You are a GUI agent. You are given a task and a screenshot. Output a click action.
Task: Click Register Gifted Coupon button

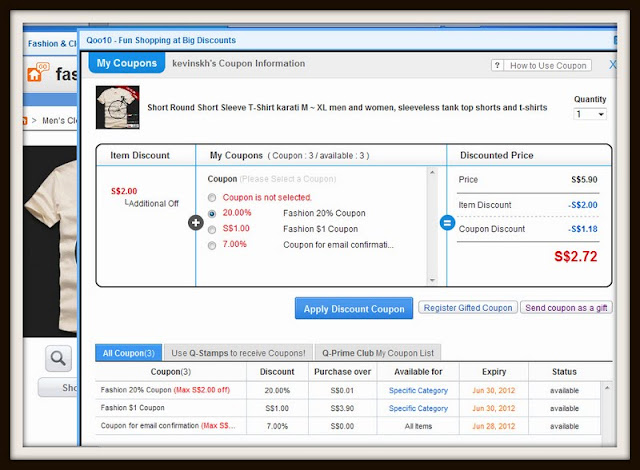click(x=468, y=308)
